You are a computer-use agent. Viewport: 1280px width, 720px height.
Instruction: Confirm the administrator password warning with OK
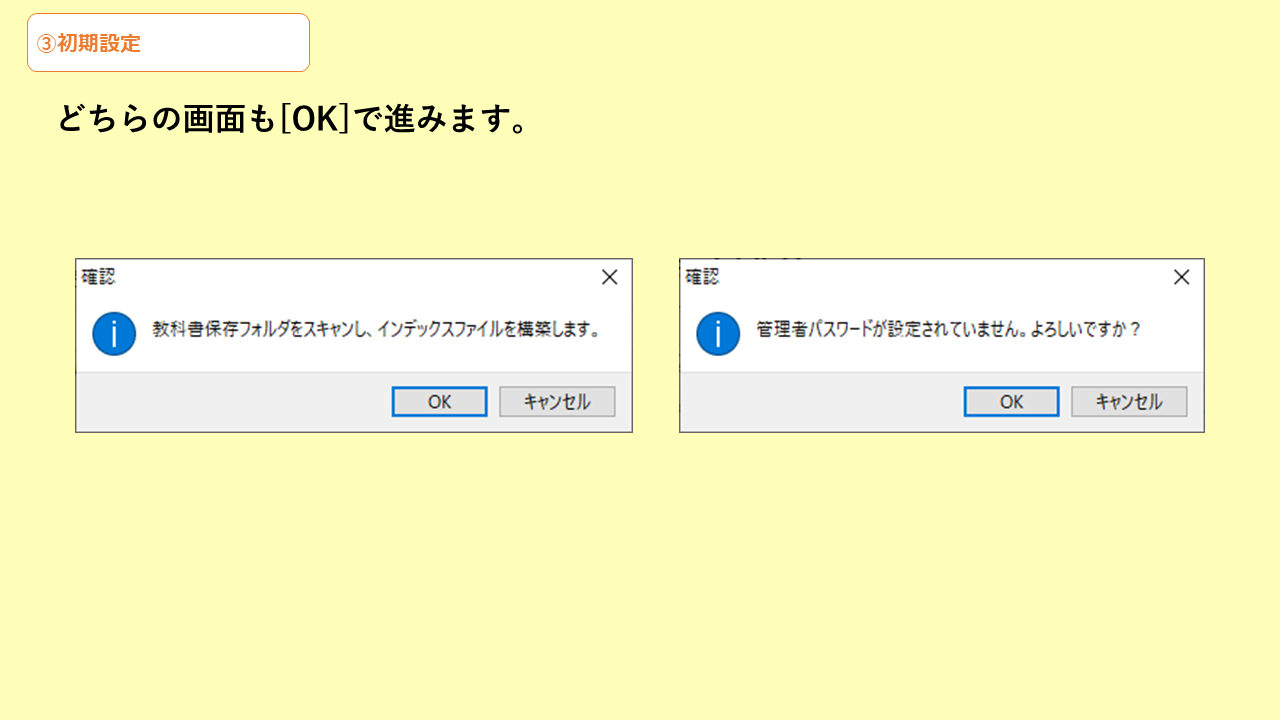tap(1011, 402)
